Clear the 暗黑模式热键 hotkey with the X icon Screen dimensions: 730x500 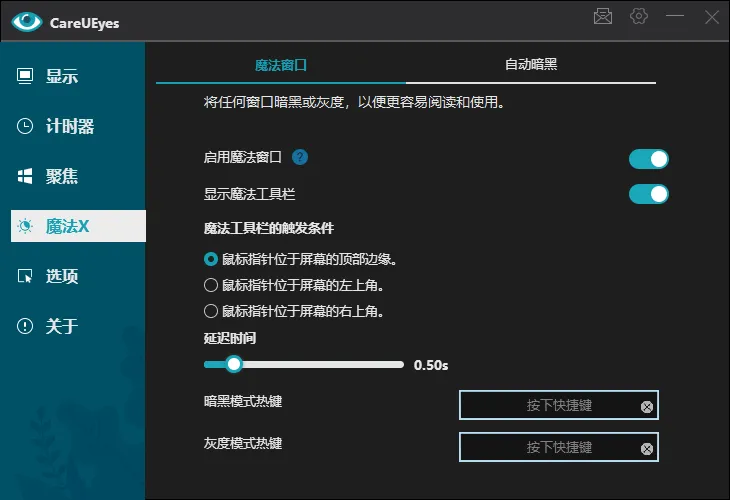[x=646, y=406]
